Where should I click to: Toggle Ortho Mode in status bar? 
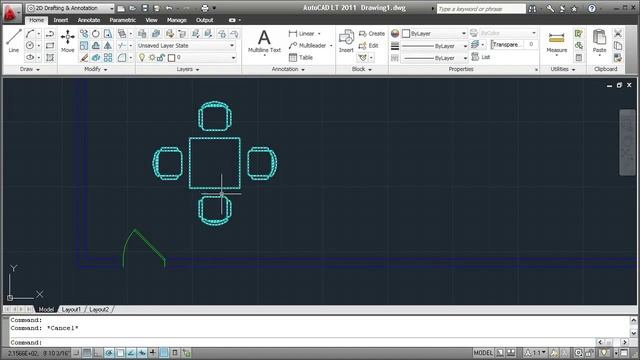click(98, 353)
